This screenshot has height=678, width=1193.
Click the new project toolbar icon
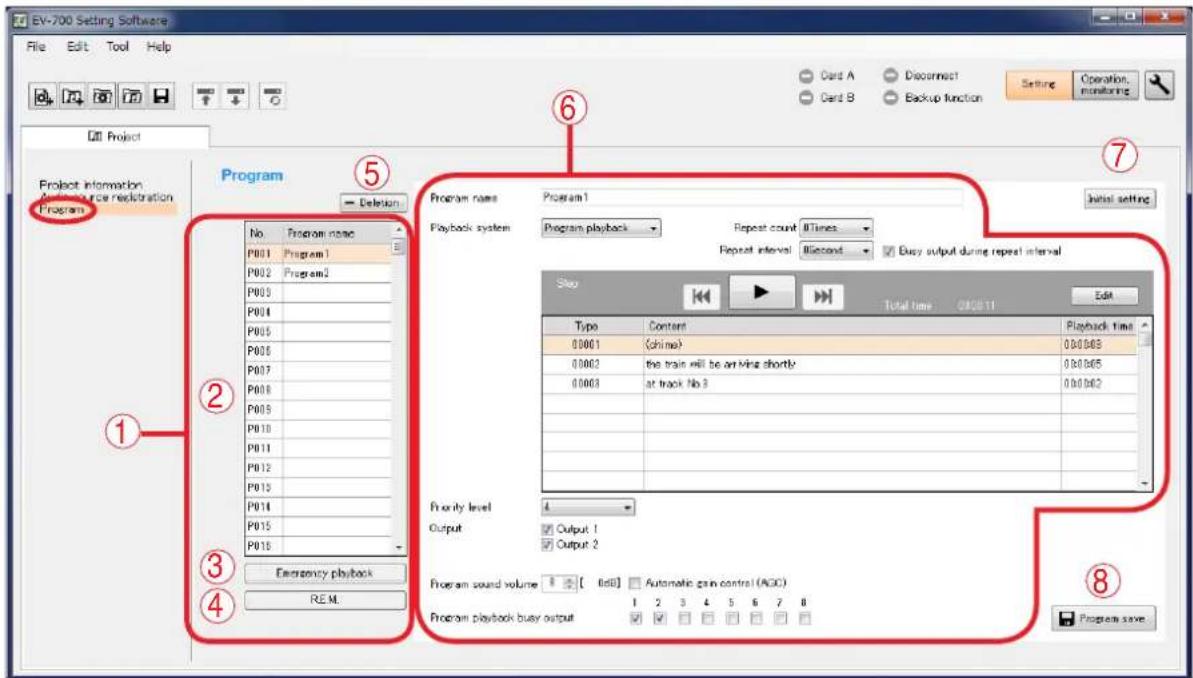point(44,97)
